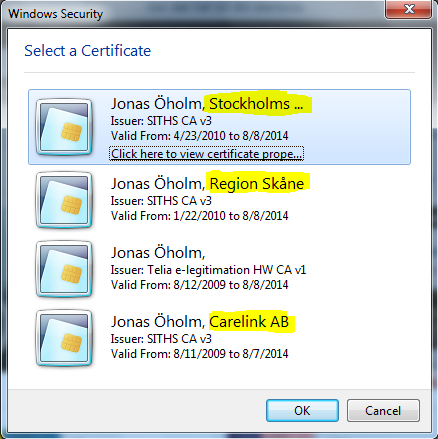Click 'Valid From: 8/11/2009 to 8/7/2014'
438x439 pixels.
click(x=199, y=354)
